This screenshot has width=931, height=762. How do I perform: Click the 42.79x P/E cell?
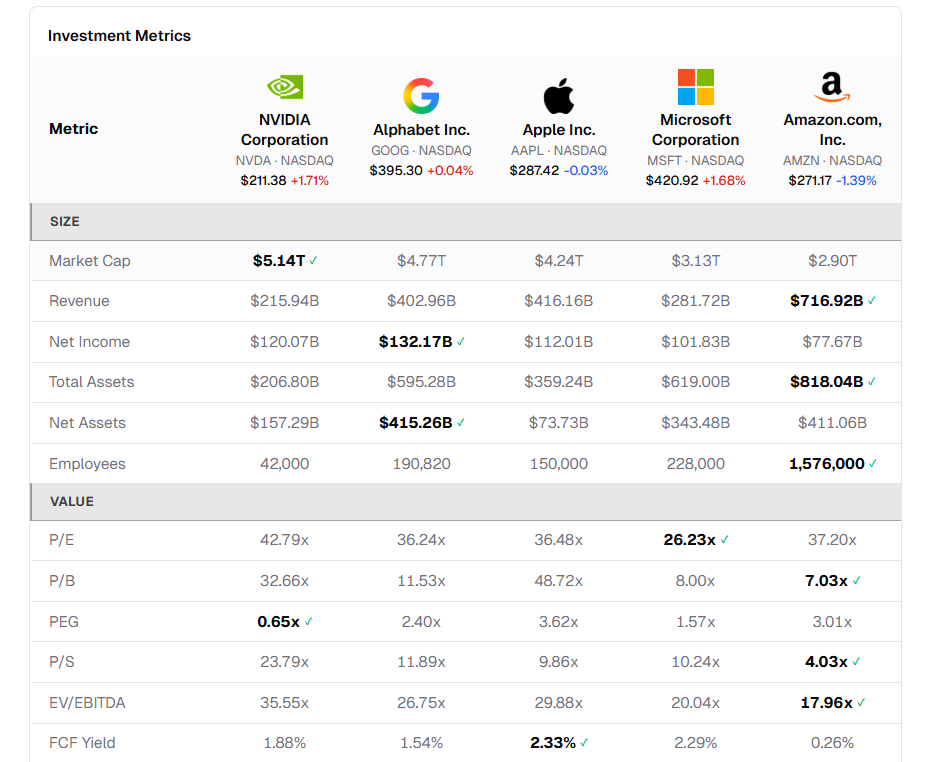(284, 540)
